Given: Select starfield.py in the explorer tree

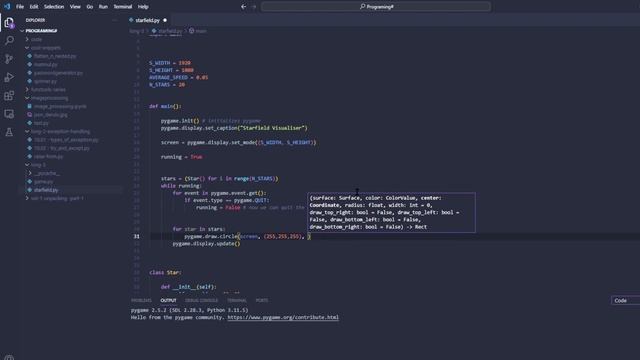Looking at the screenshot, I should (46, 190).
